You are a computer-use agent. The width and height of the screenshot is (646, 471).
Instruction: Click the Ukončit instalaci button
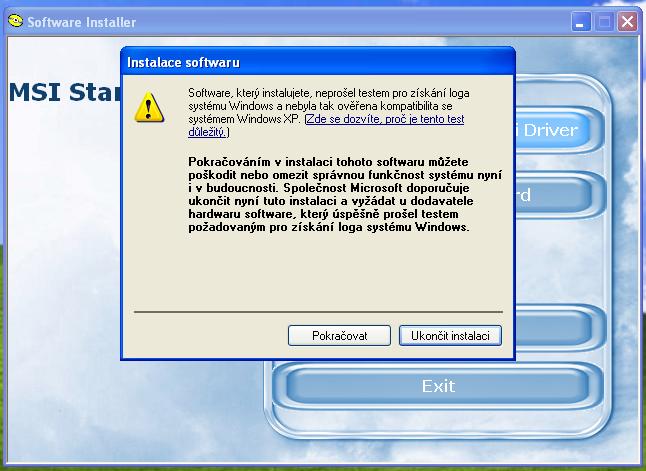pos(450,335)
